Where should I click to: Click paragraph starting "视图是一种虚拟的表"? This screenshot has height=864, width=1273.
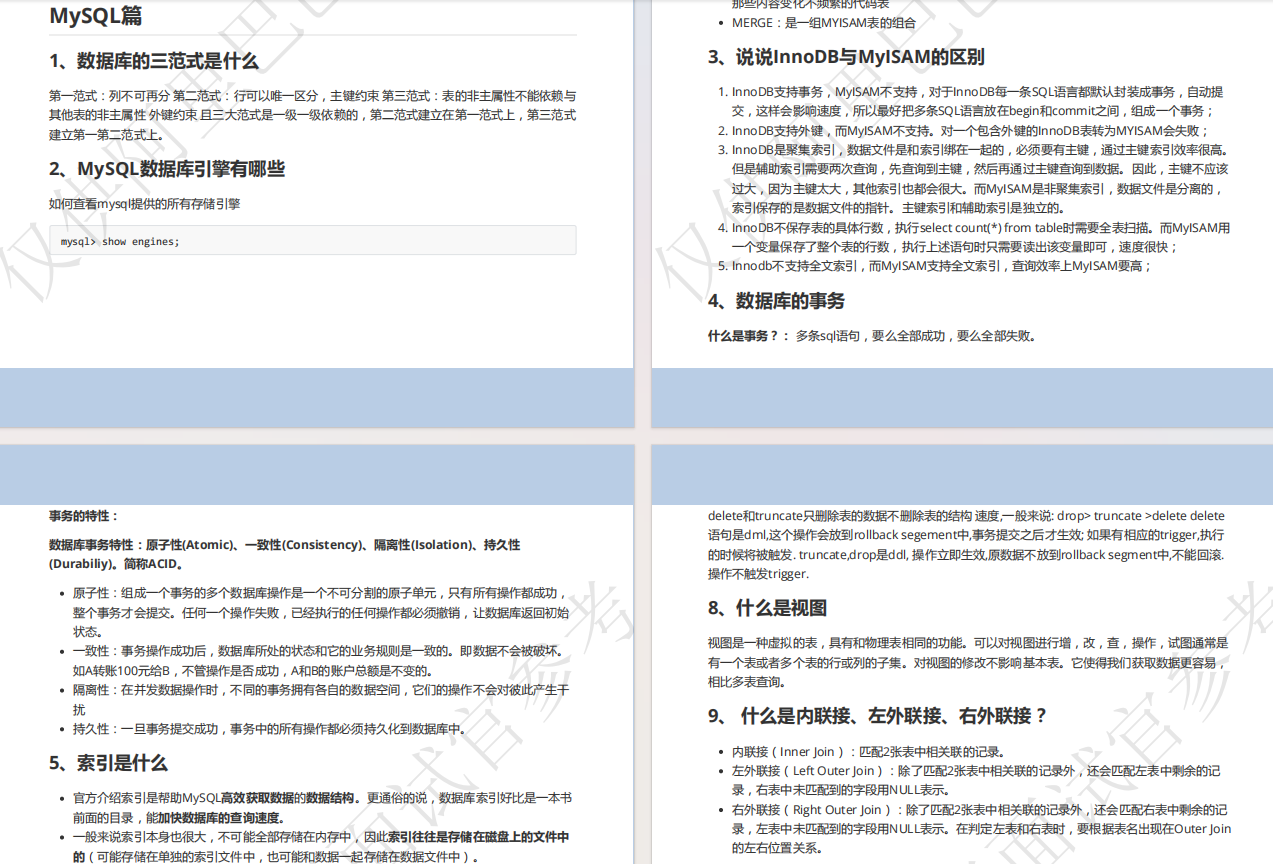point(968,662)
